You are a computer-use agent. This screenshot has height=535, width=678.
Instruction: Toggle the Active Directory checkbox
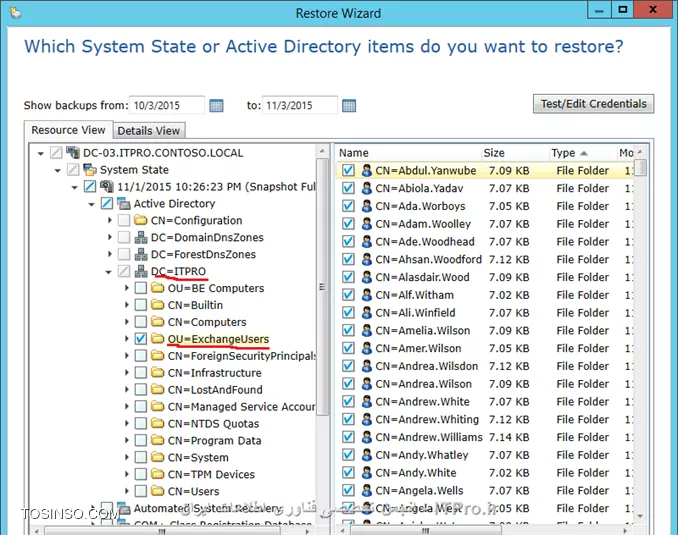coord(107,203)
